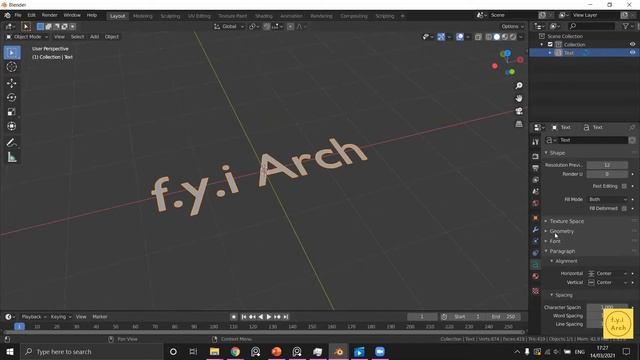Viewport: 640px width, 360px height.
Task: Expand the Geometry panel
Action: [x=562, y=231]
